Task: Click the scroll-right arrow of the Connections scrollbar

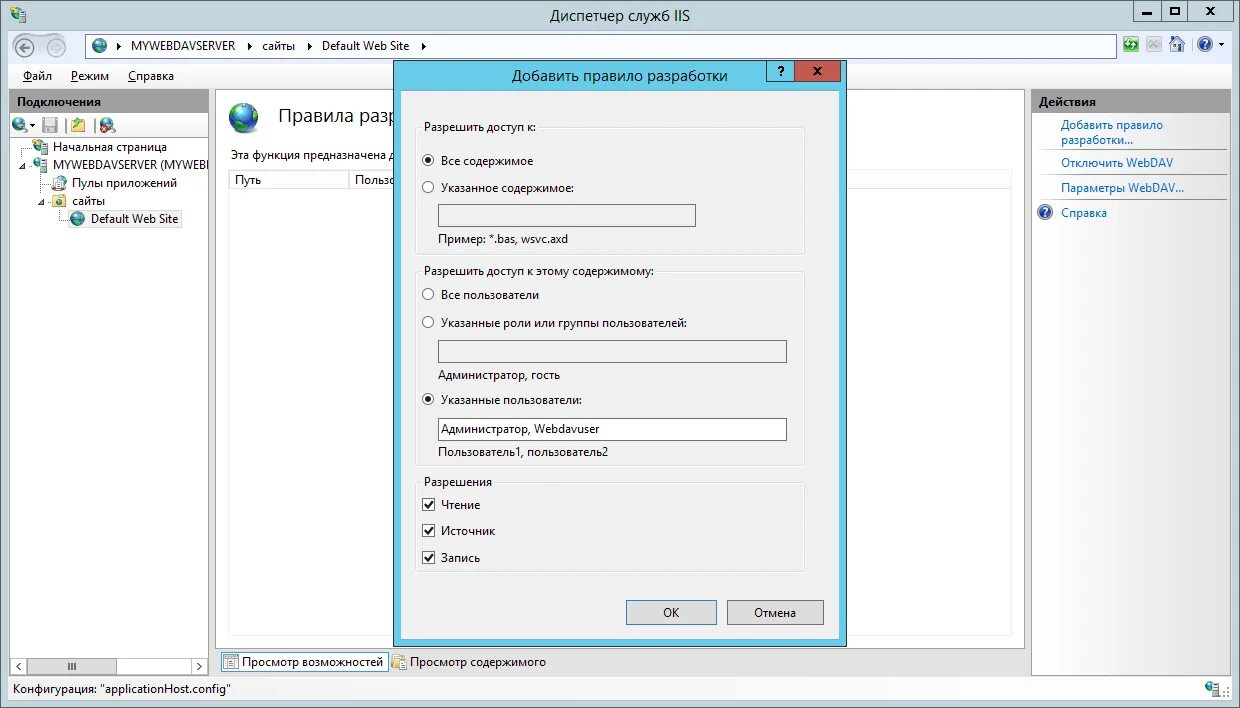Action: click(198, 666)
